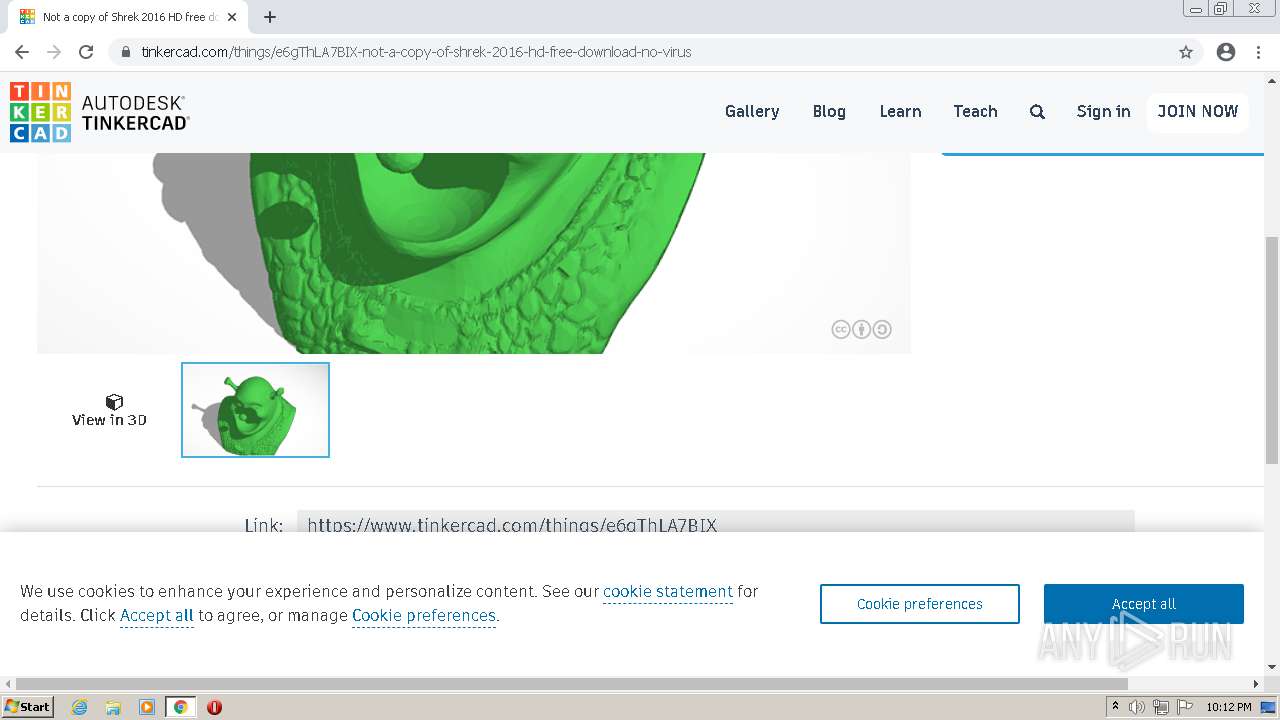Click the Chrome taskbar icon

[x=181, y=707]
